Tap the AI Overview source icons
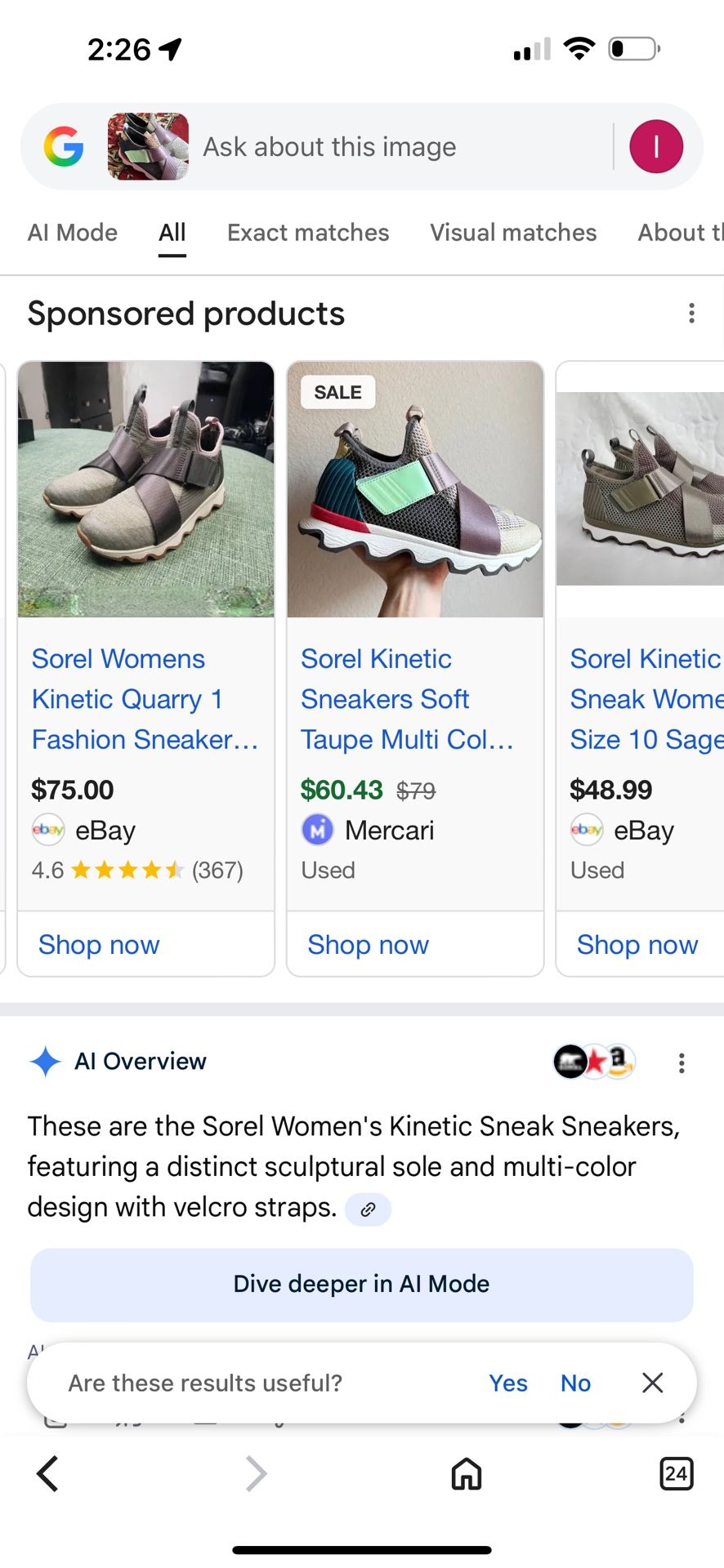The height and width of the screenshot is (1568, 724). click(x=594, y=1062)
